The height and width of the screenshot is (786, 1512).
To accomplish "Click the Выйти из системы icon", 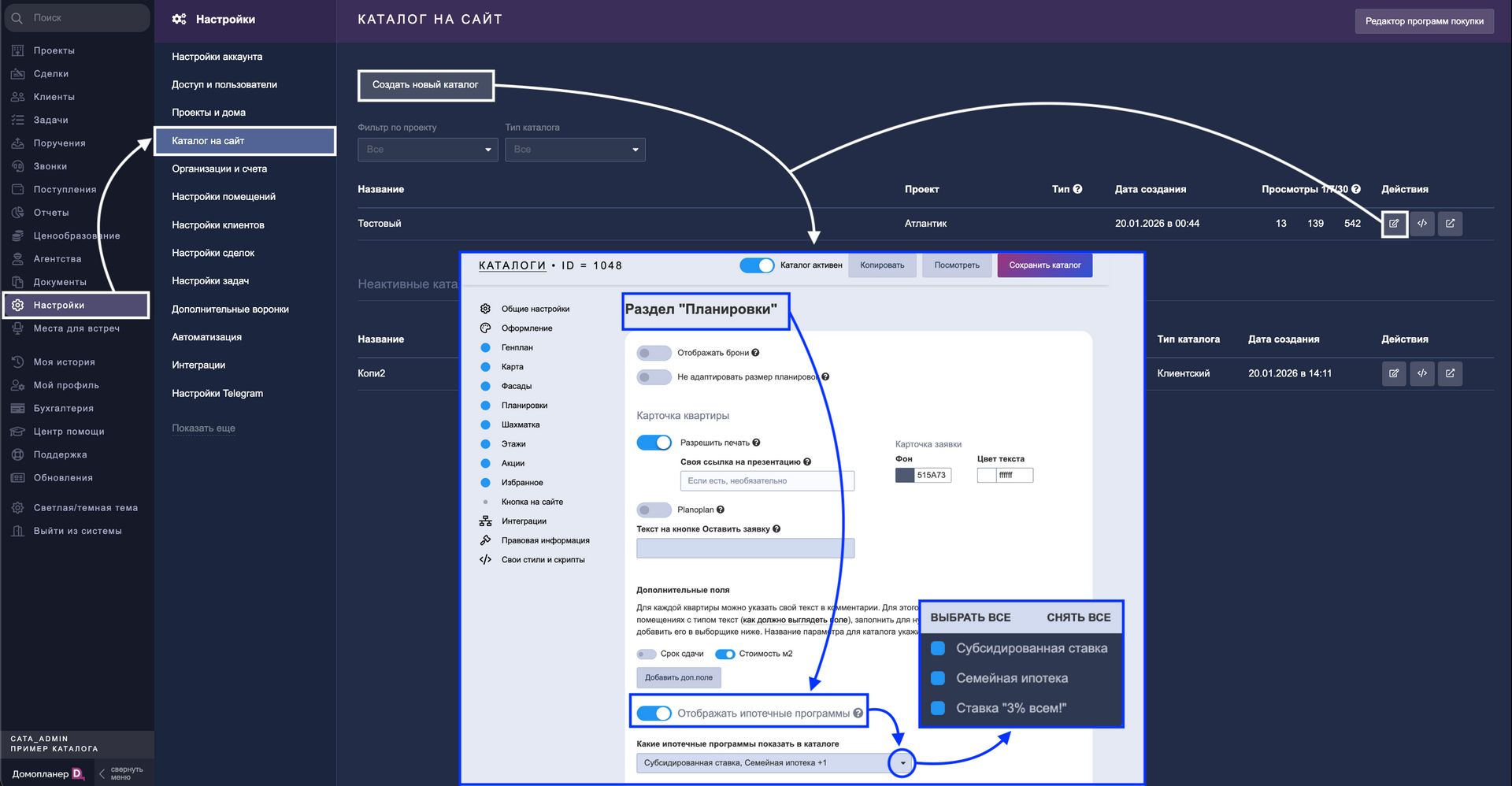I will tap(17, 531).
